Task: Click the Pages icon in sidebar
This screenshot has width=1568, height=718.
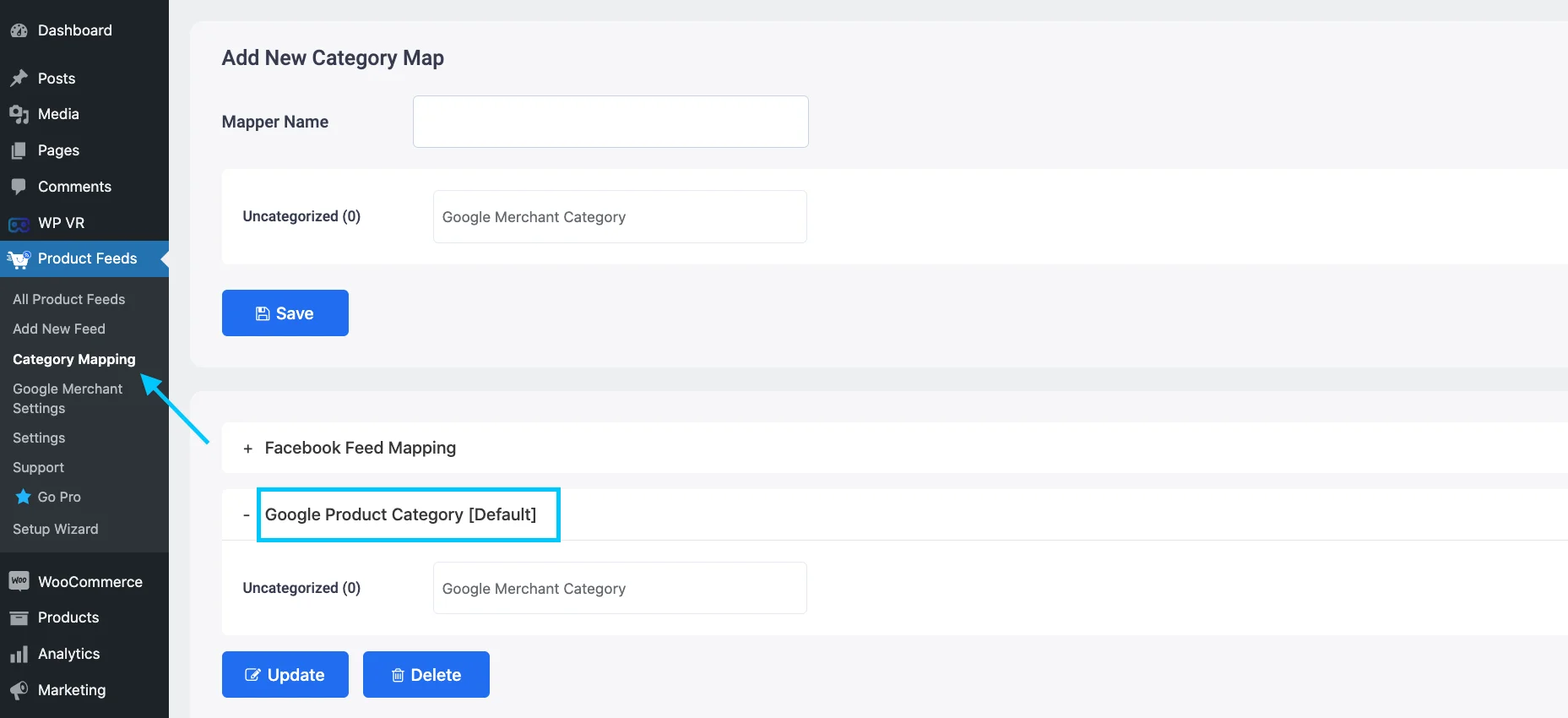Action: 19,150
